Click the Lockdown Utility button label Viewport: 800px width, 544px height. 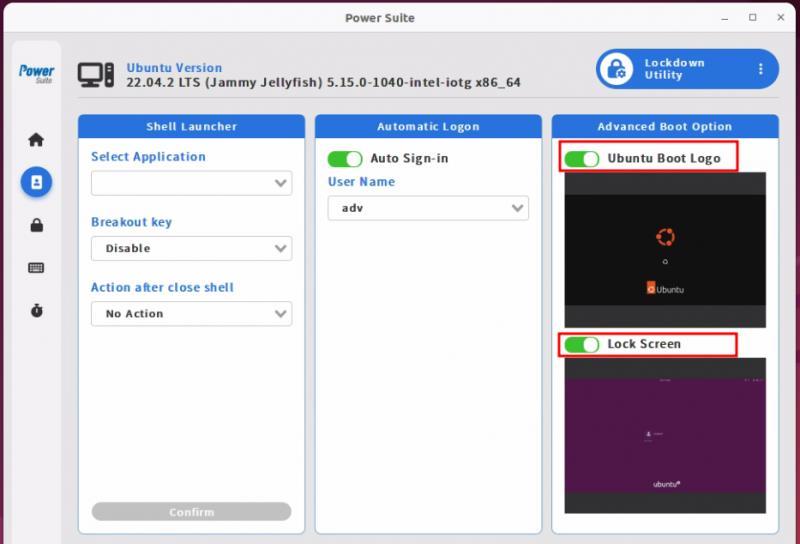[x=674, y=69]
